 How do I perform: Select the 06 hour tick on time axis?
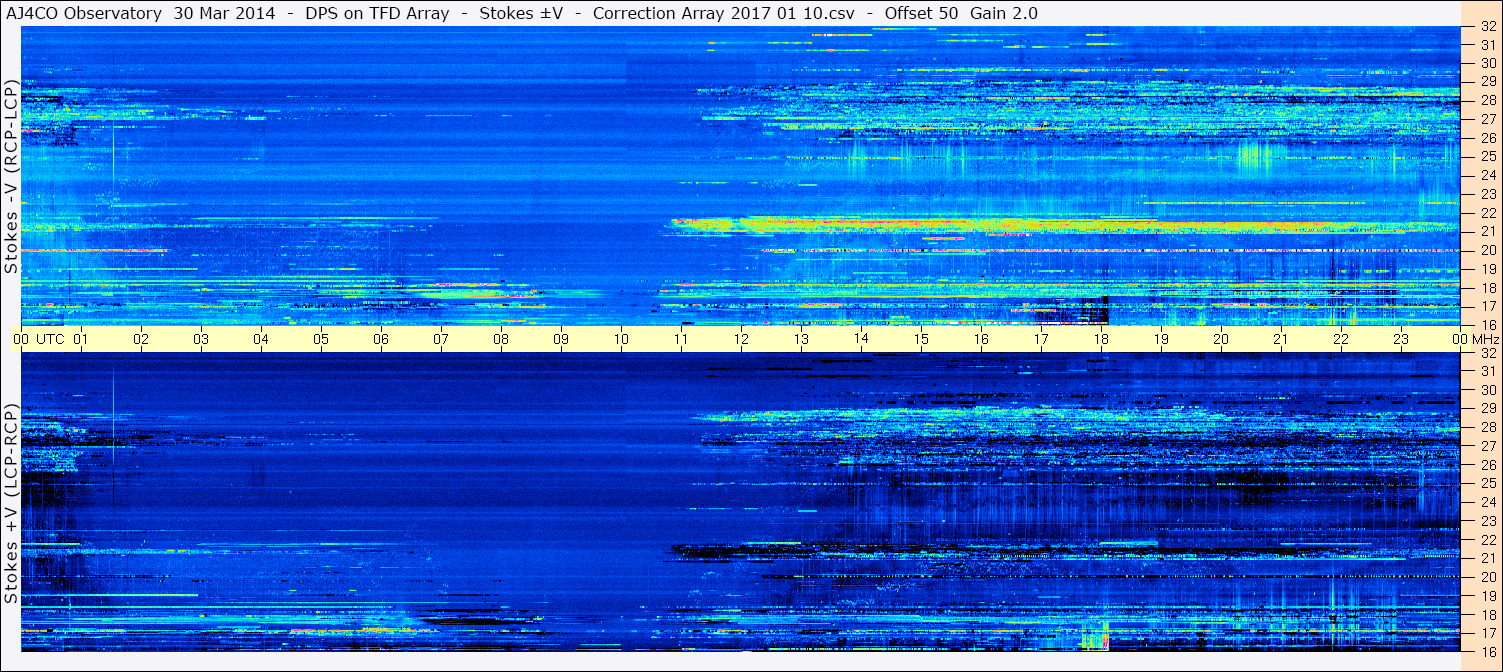coord(381,339)
